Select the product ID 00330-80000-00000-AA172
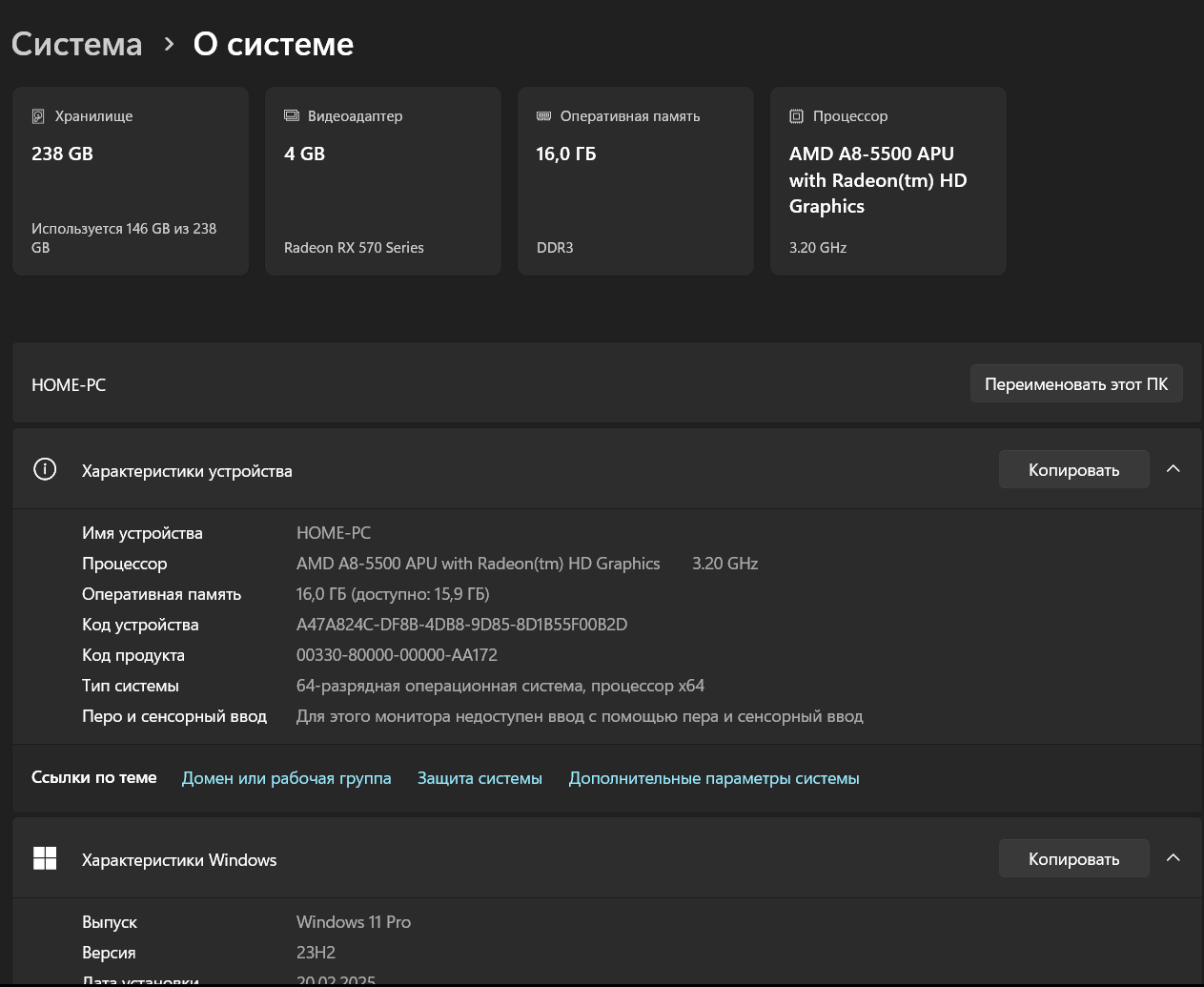Image resolution: width=1204 pixels, height=987 pixels. 397,655
